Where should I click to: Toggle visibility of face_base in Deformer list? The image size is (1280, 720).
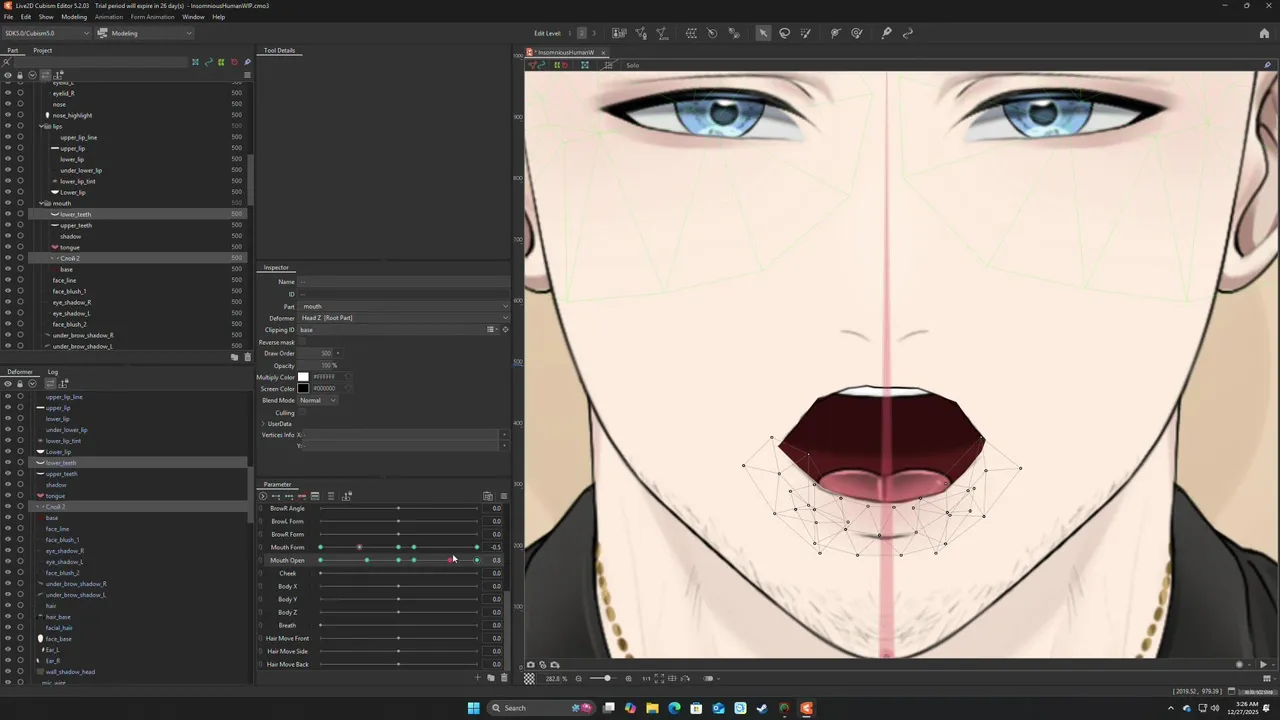click(7, 639)
